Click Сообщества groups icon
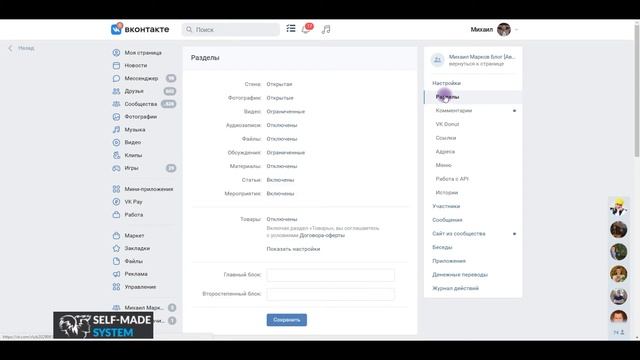 [x=116, y=104]
